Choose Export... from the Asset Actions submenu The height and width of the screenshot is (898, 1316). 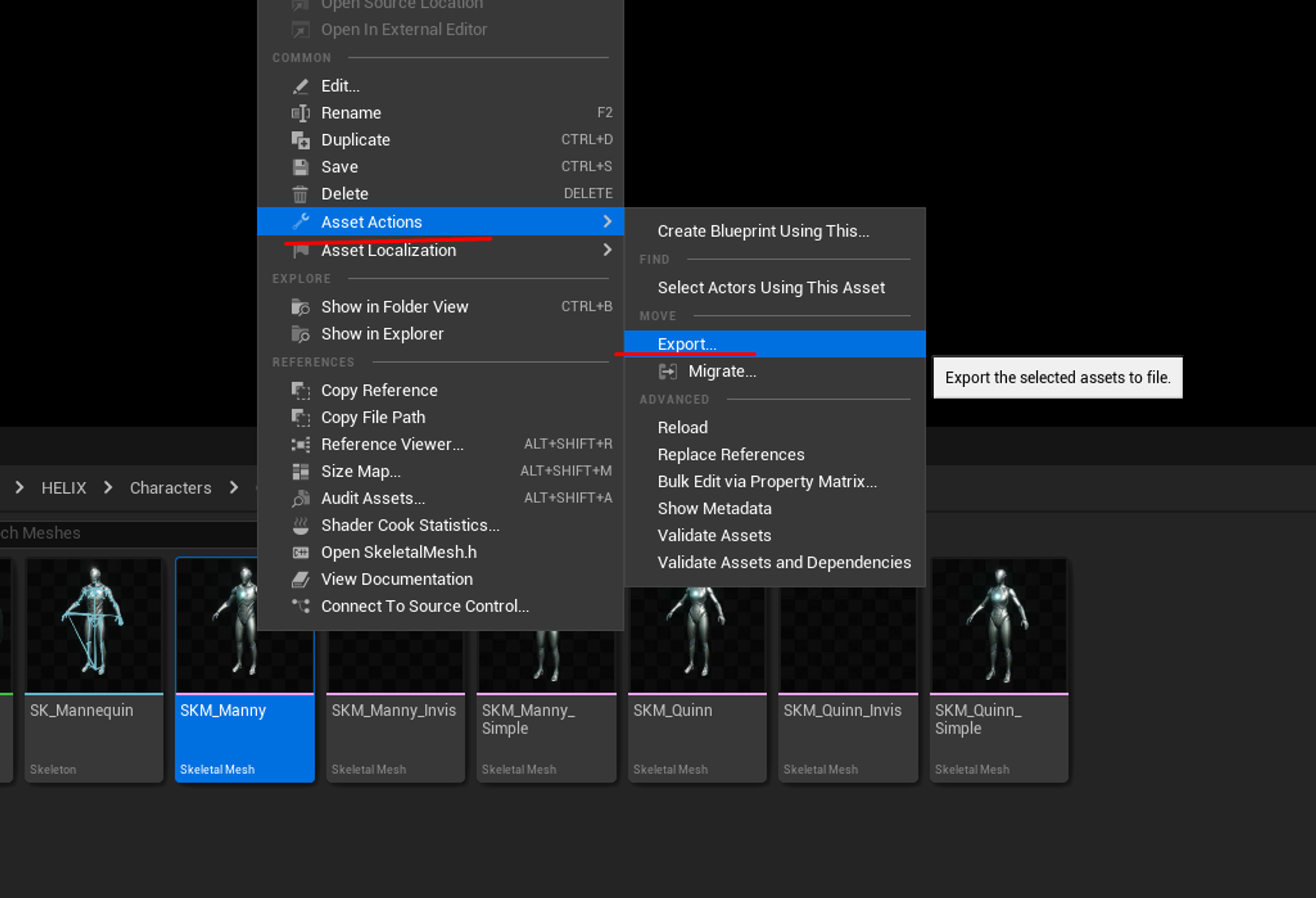tap(687, 344)
